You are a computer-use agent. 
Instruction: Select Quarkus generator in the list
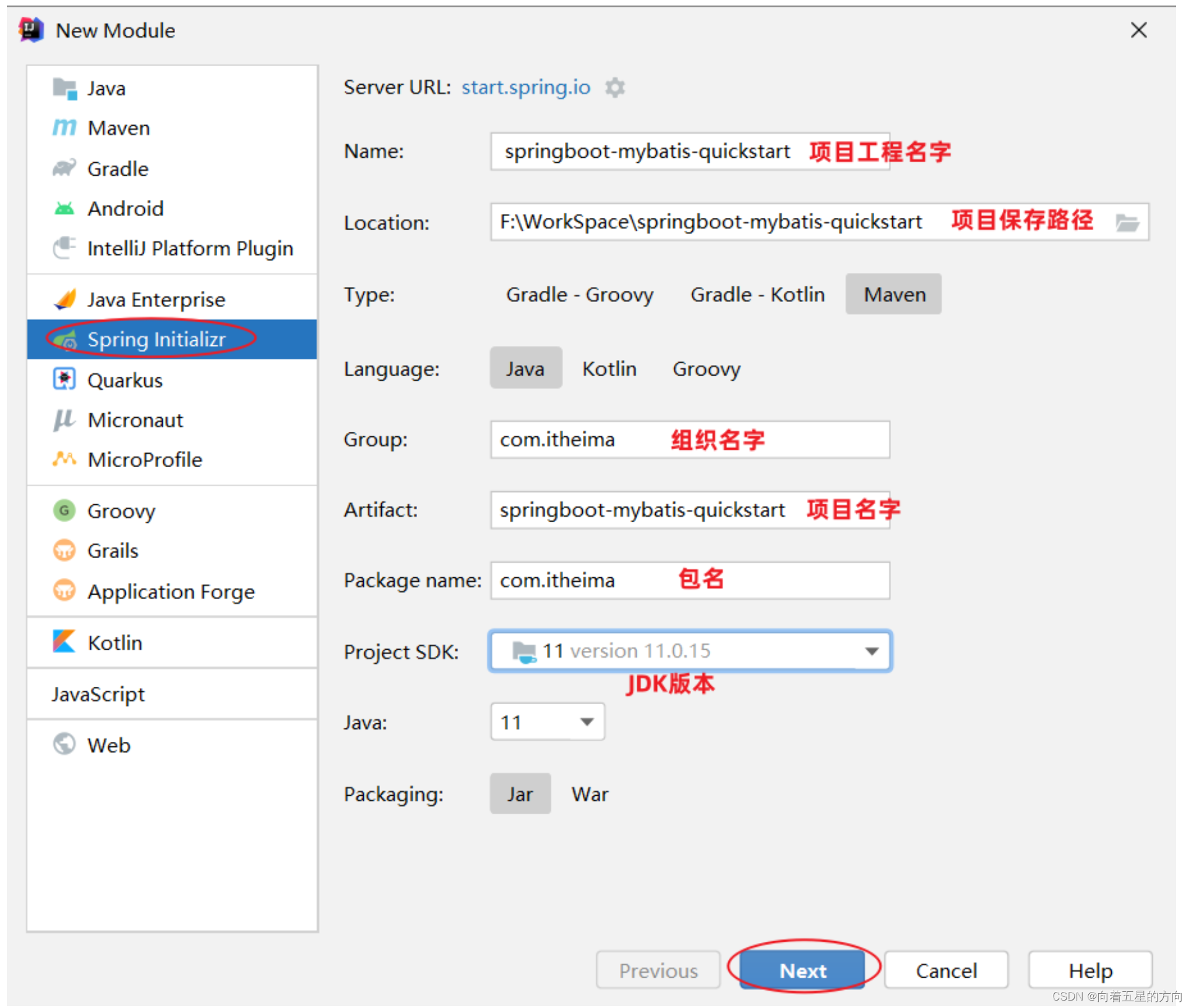(x=172, y=379)
